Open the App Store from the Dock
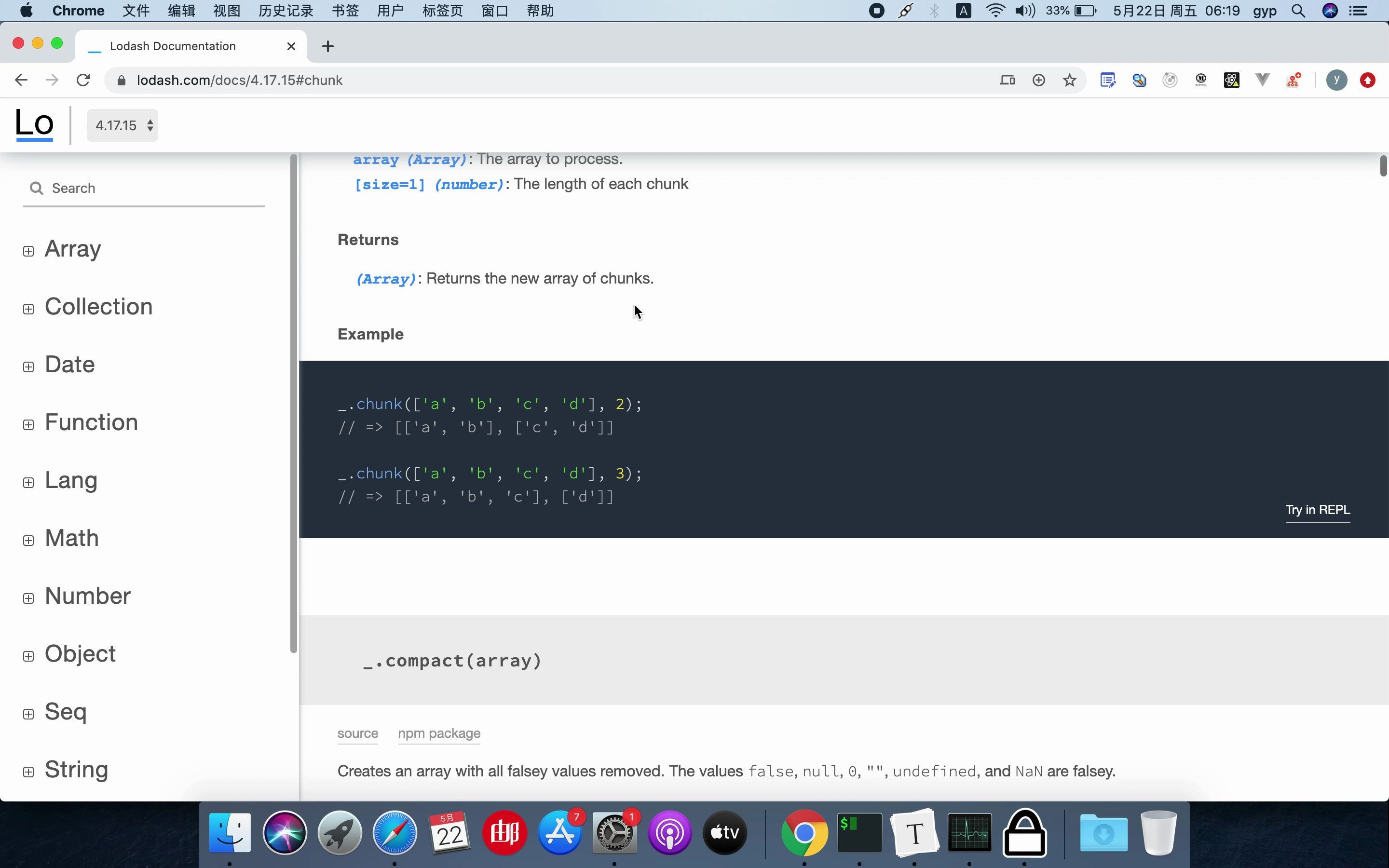 tap(559, 832)
